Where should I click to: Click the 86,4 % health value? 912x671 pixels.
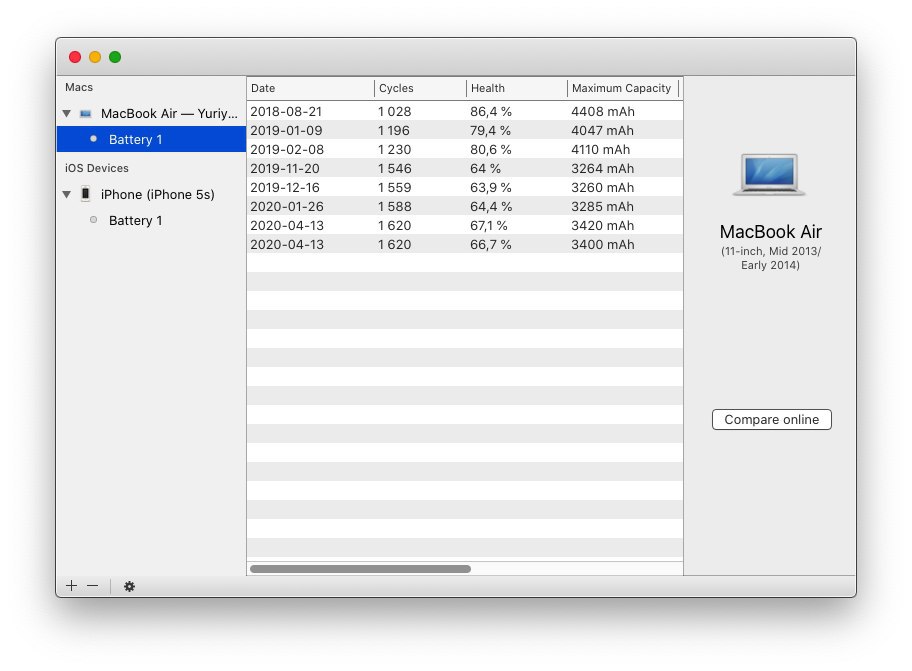coord(491,111)
